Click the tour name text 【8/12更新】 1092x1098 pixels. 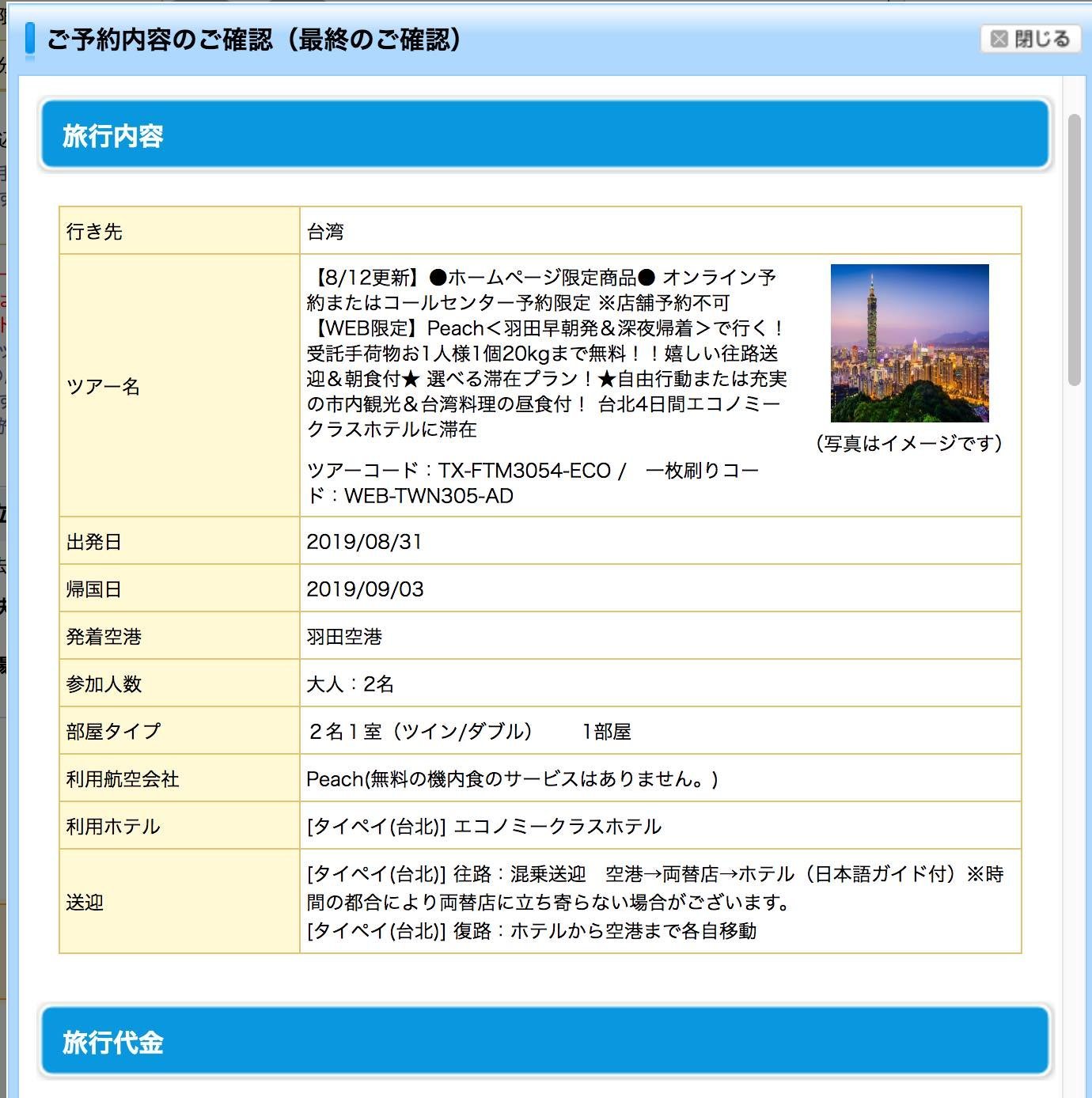366,278
